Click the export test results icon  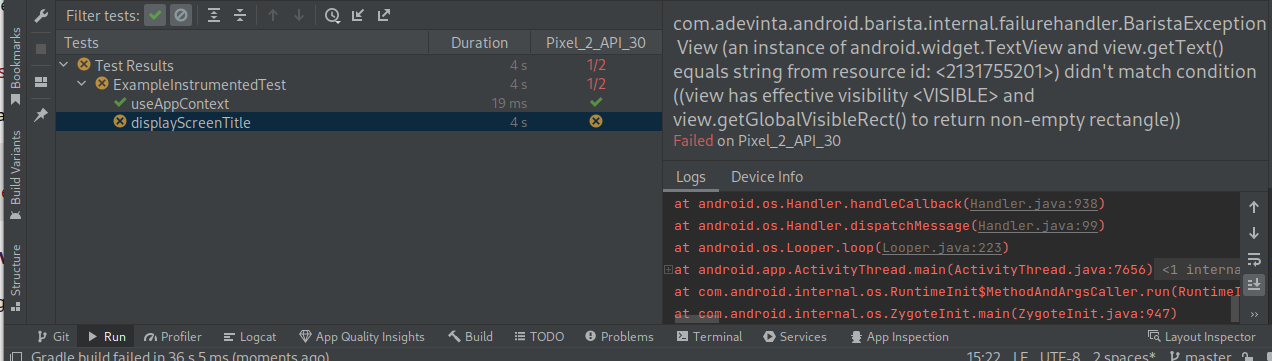coord(383,15)
